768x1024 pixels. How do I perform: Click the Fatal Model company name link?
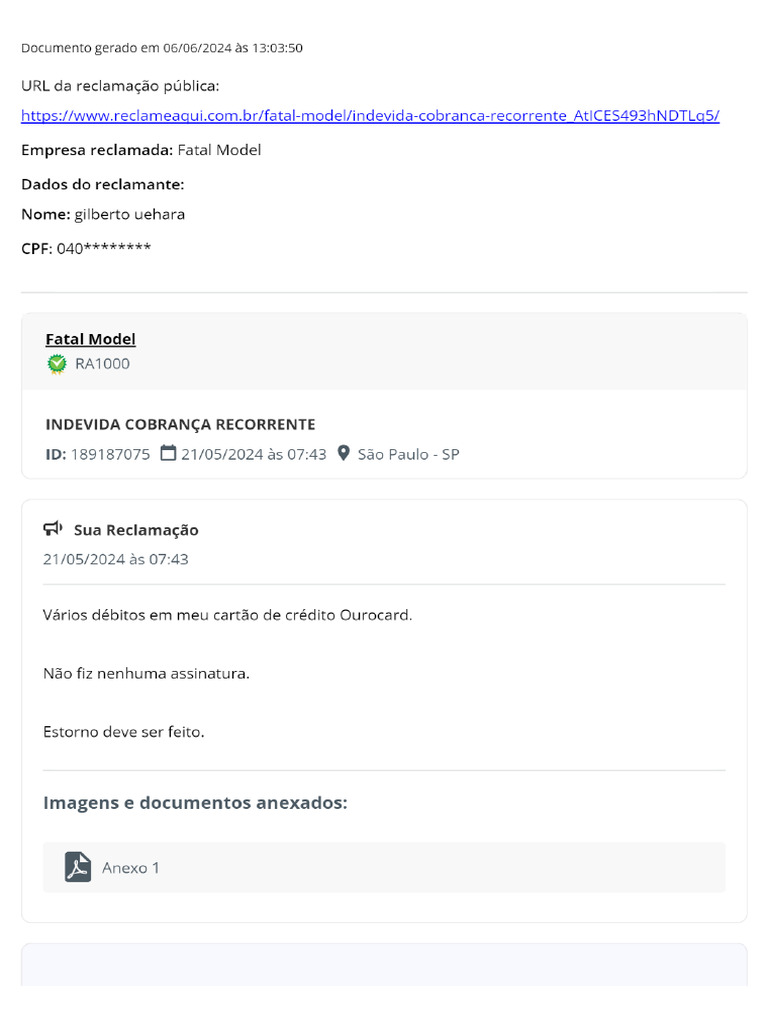coord(91,339)
